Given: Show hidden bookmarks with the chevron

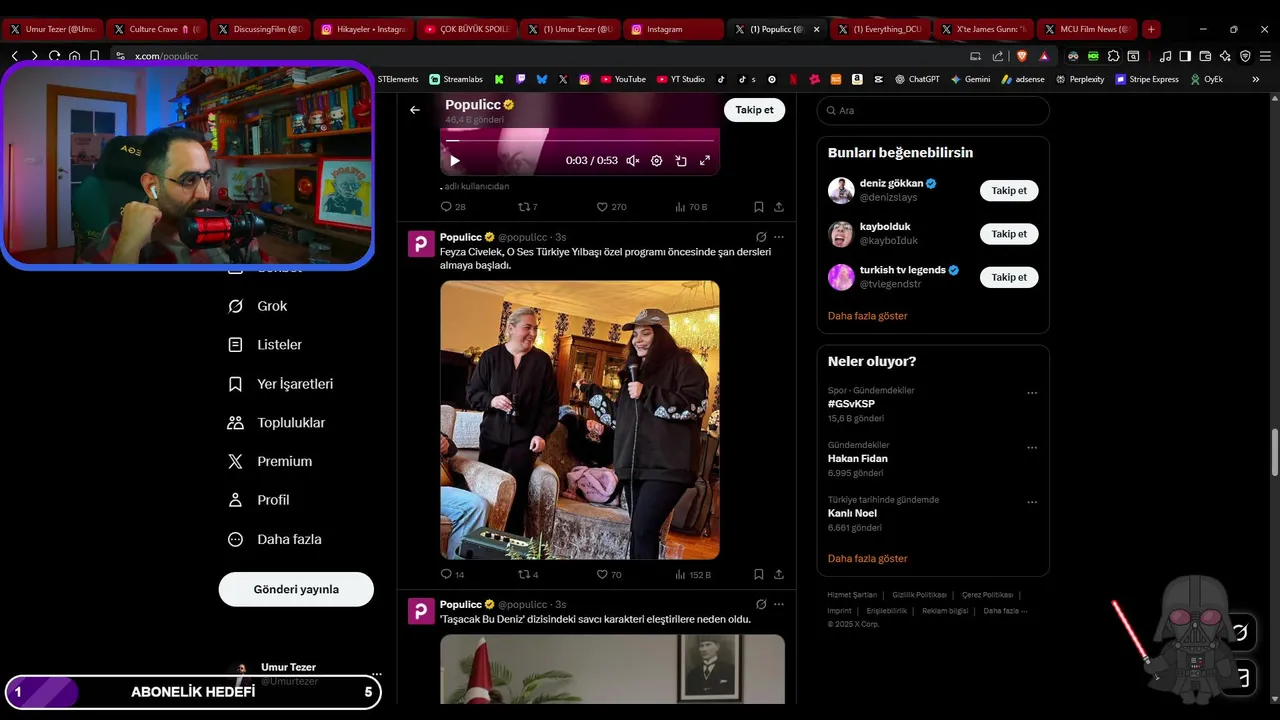Looking at the screenshot, I should point(1256,79).
